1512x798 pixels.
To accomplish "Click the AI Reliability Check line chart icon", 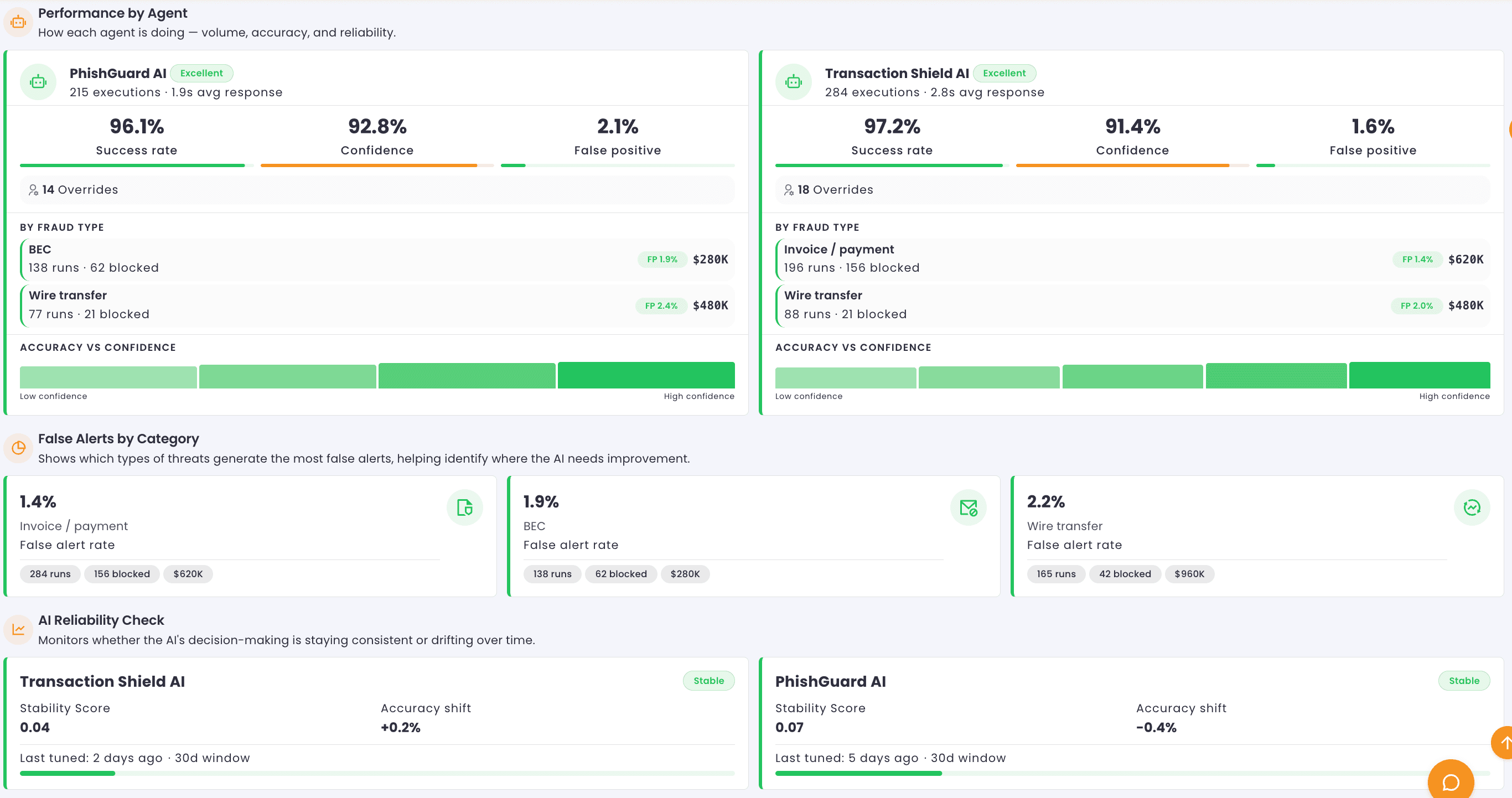I will [18, 629].
